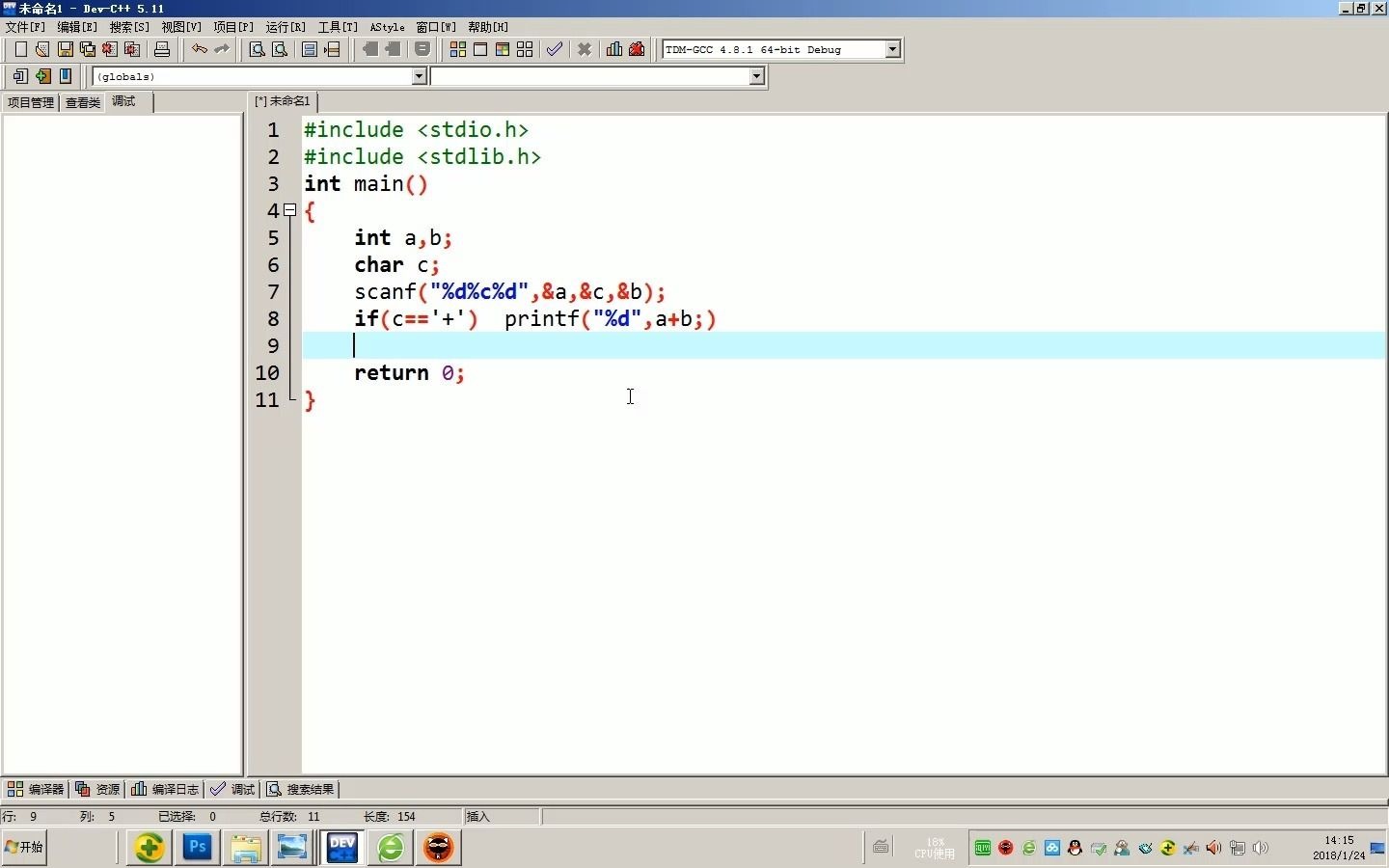Open Photoshop from the taskbar
The height and width of the screenshot is (868, 1389).
[198, 847]
